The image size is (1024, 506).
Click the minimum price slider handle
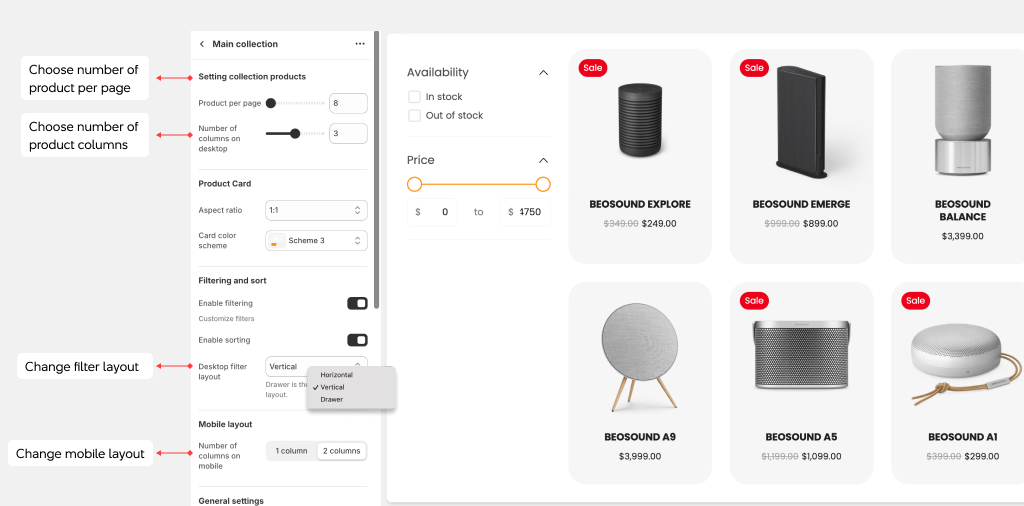(414, 185)
